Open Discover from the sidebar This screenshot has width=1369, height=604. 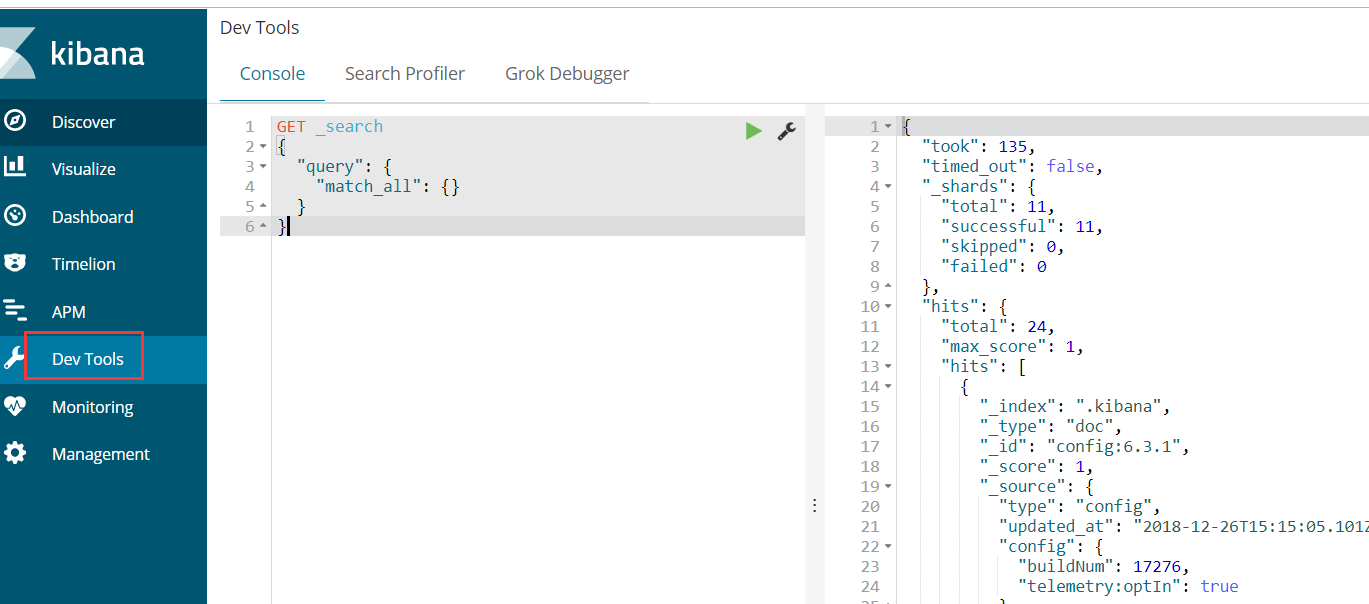(84, 122)
